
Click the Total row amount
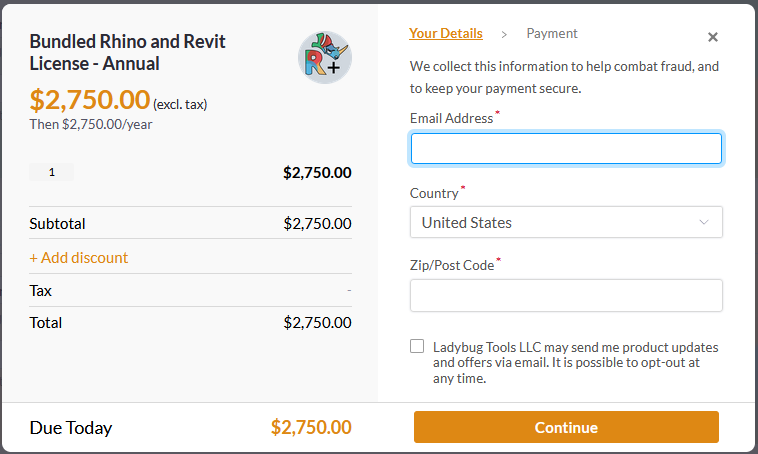click(x=317, y=322)
